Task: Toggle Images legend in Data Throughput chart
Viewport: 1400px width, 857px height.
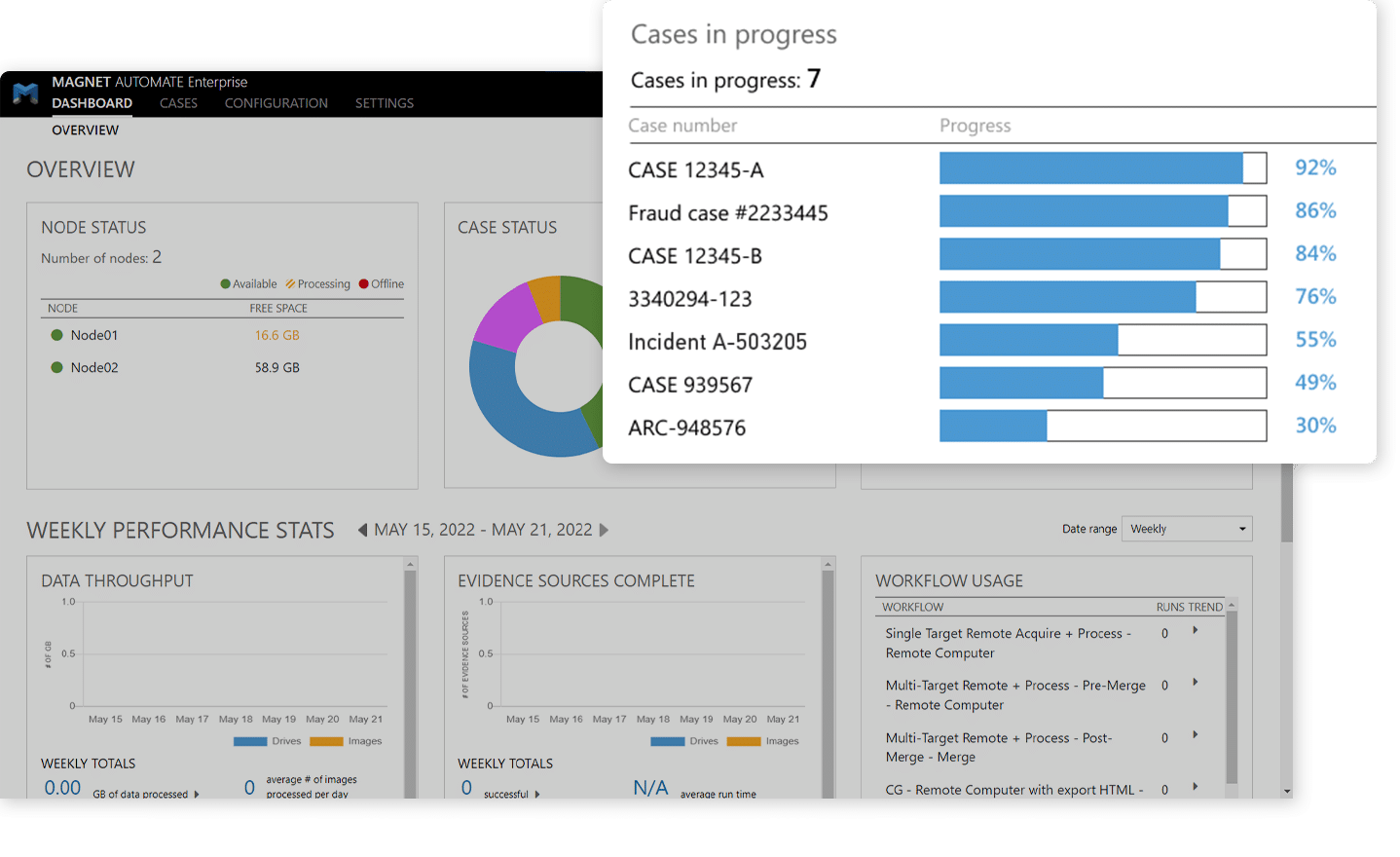Action: 346,741
